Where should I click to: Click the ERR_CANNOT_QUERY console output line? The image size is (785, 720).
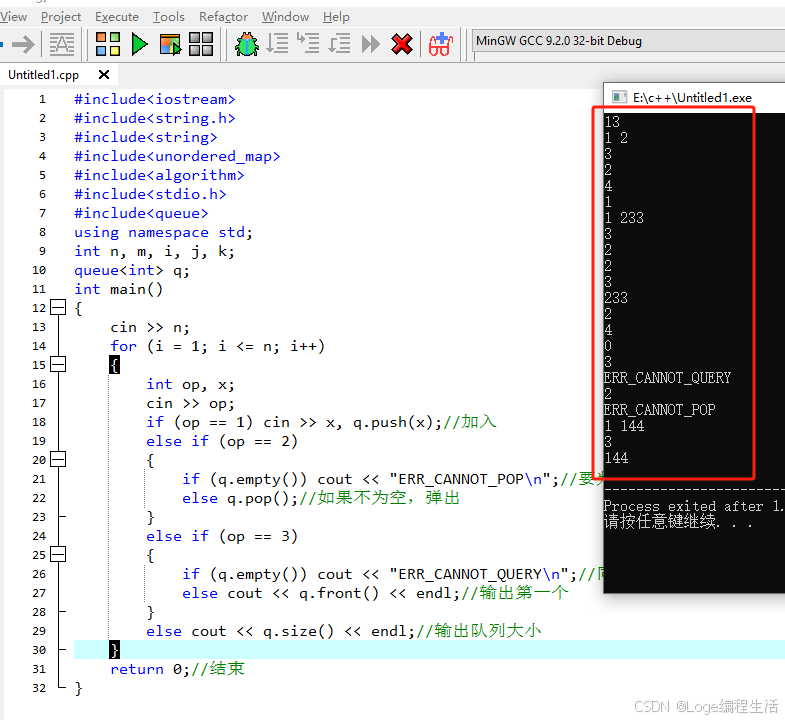tap(667, 378)
